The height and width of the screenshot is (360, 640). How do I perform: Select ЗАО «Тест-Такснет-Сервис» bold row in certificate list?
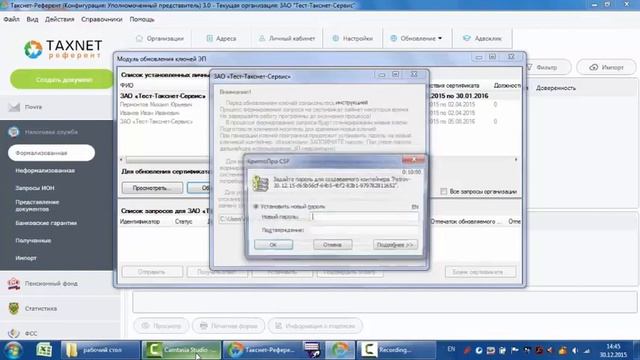tap(163, 96)
